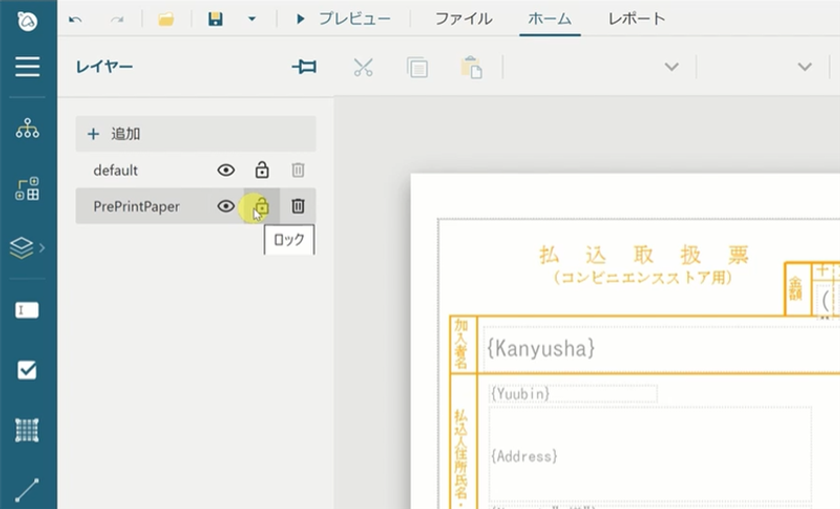Toggle visibility of default layer
Screen dimensions: 840x509
pyautogui.click(x=226, y=170)
